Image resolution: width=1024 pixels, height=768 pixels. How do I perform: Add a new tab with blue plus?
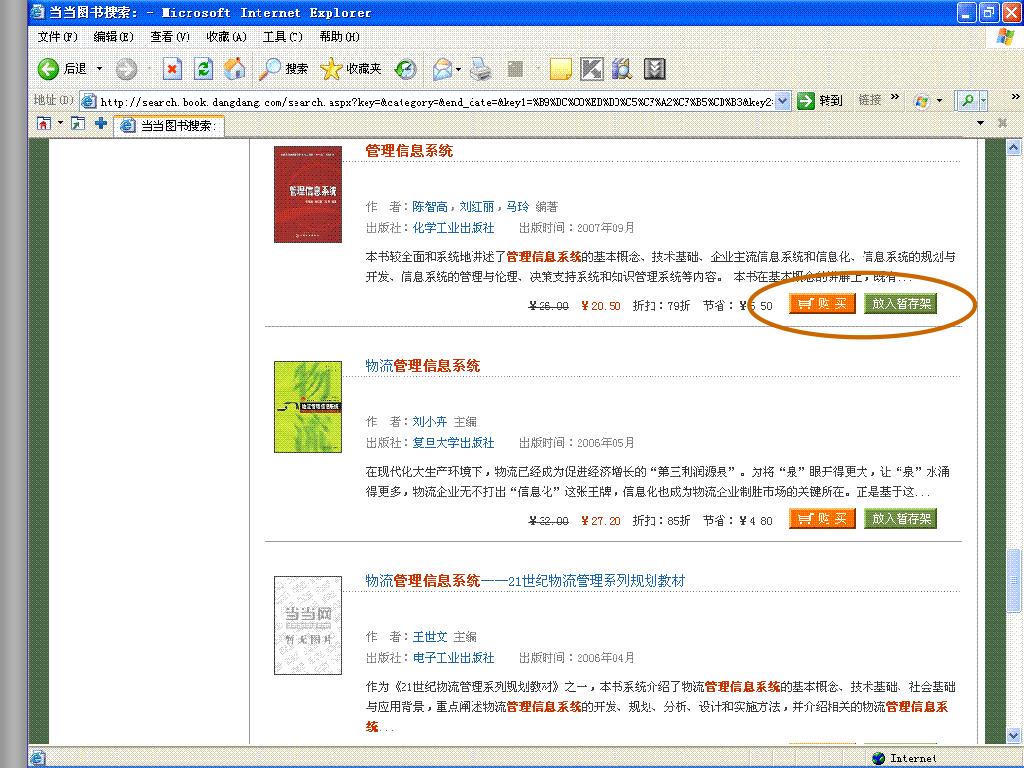point(101,123)
